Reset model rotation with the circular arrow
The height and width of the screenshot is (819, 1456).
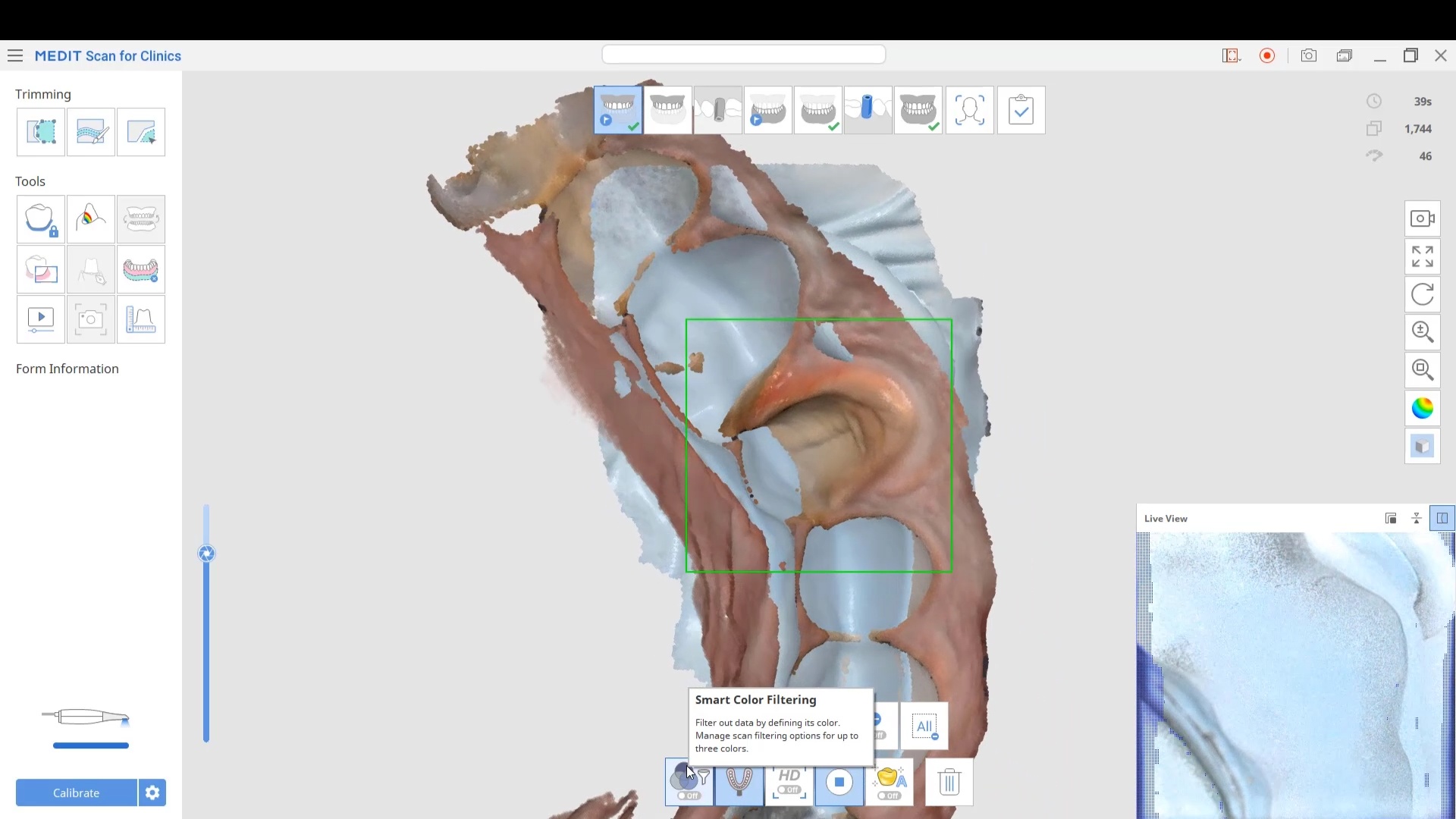[1423, 294]
